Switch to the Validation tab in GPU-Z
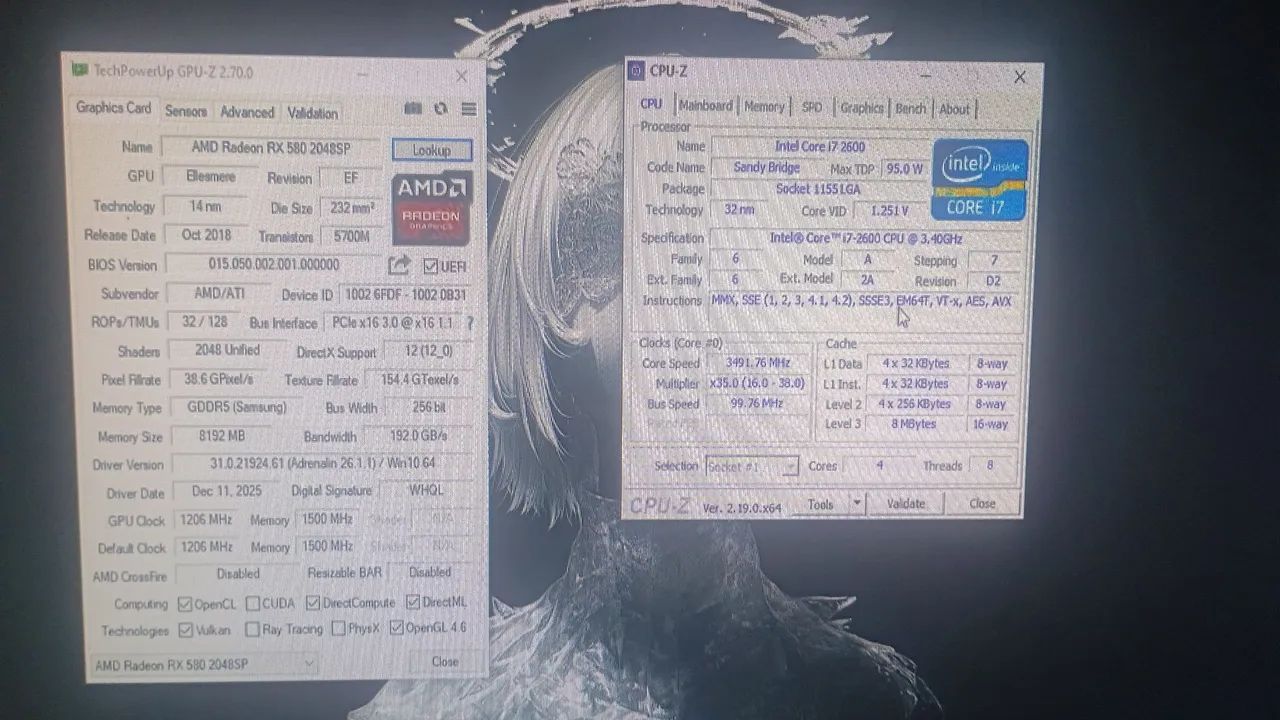Image resolution: width=1280 pixels, height=720 pixels. [313, 112]
